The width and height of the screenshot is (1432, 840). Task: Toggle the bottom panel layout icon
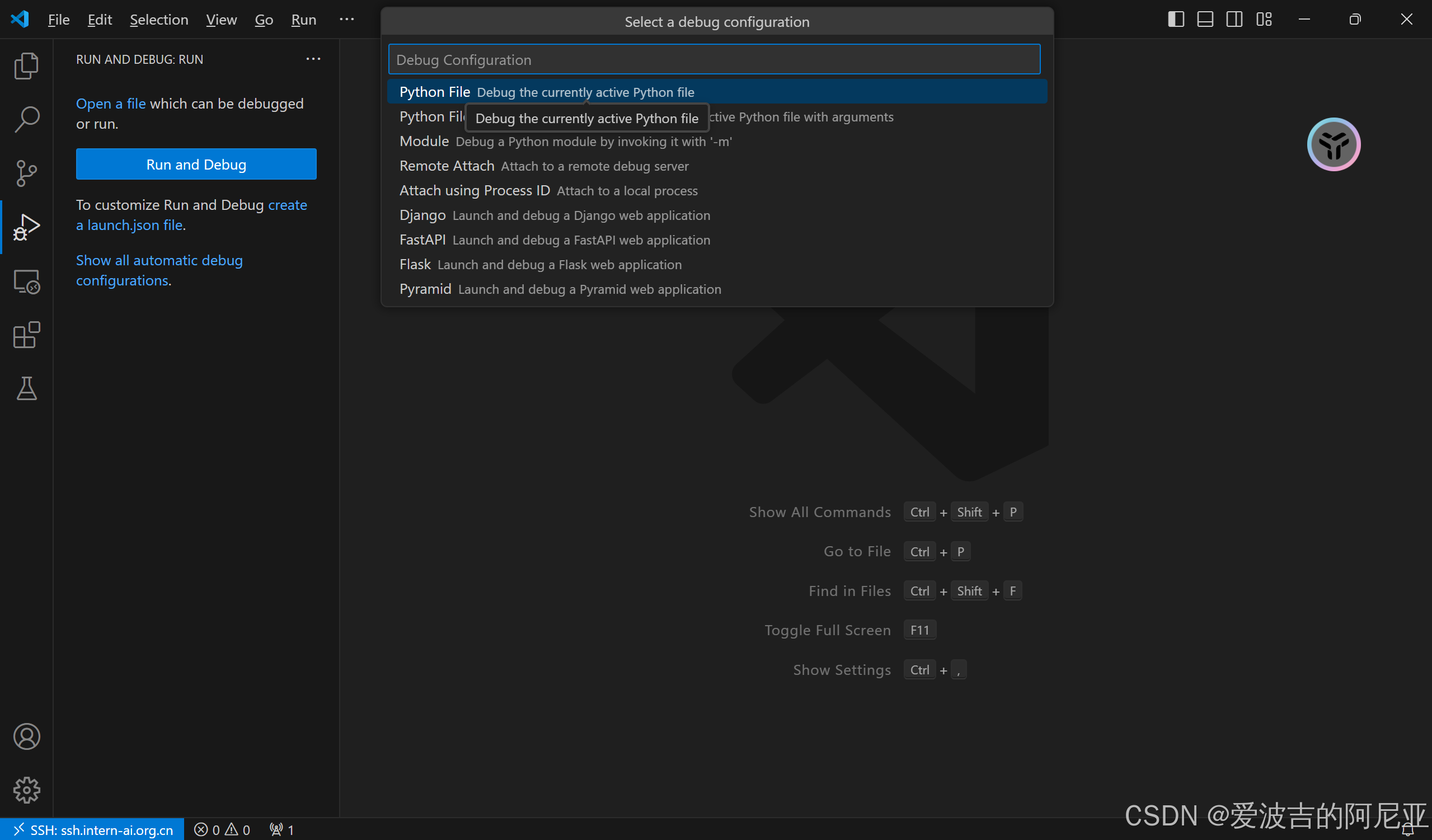pos(1205,20)
